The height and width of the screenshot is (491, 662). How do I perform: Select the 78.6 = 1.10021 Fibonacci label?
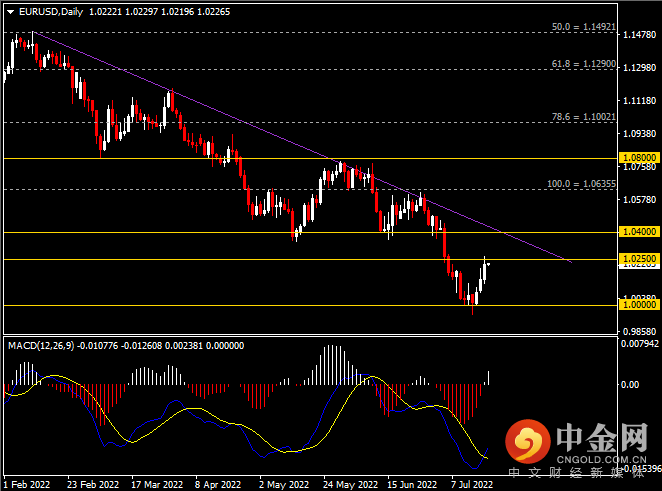click(583, 117)
